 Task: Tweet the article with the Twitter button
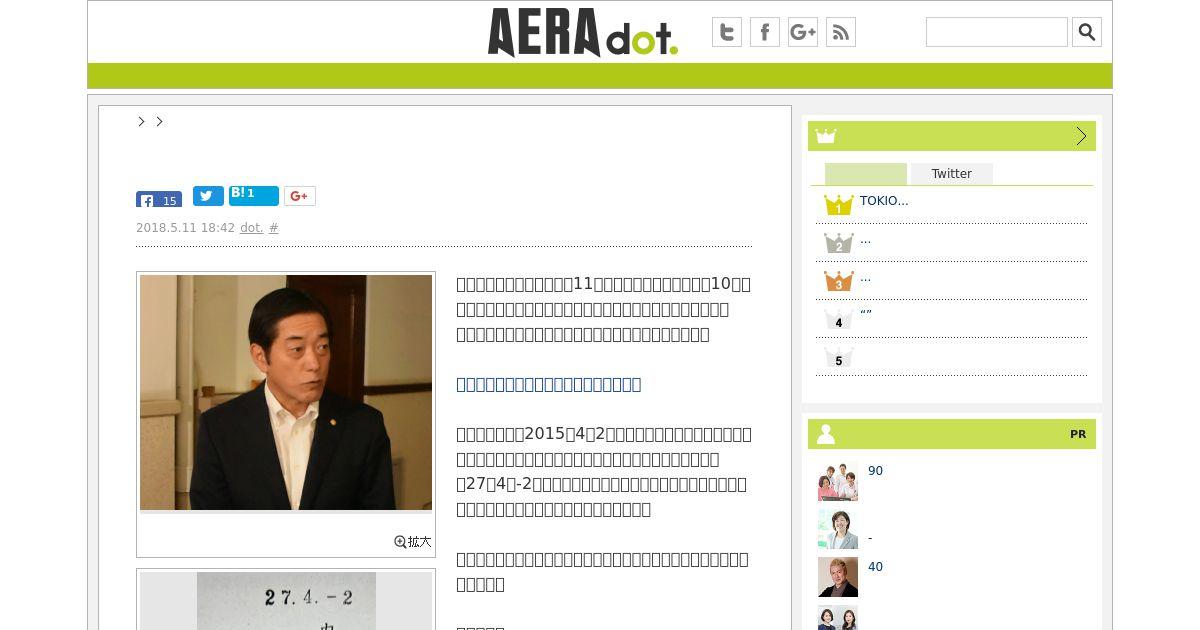(x=208, y=196)
